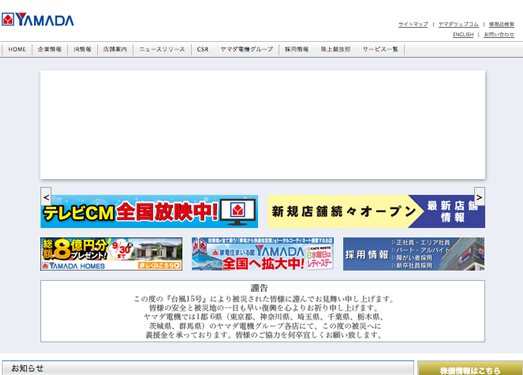The image size is (523, 375).
Task: Open 企業情報 menu item
Action: (x=50, y=49)
